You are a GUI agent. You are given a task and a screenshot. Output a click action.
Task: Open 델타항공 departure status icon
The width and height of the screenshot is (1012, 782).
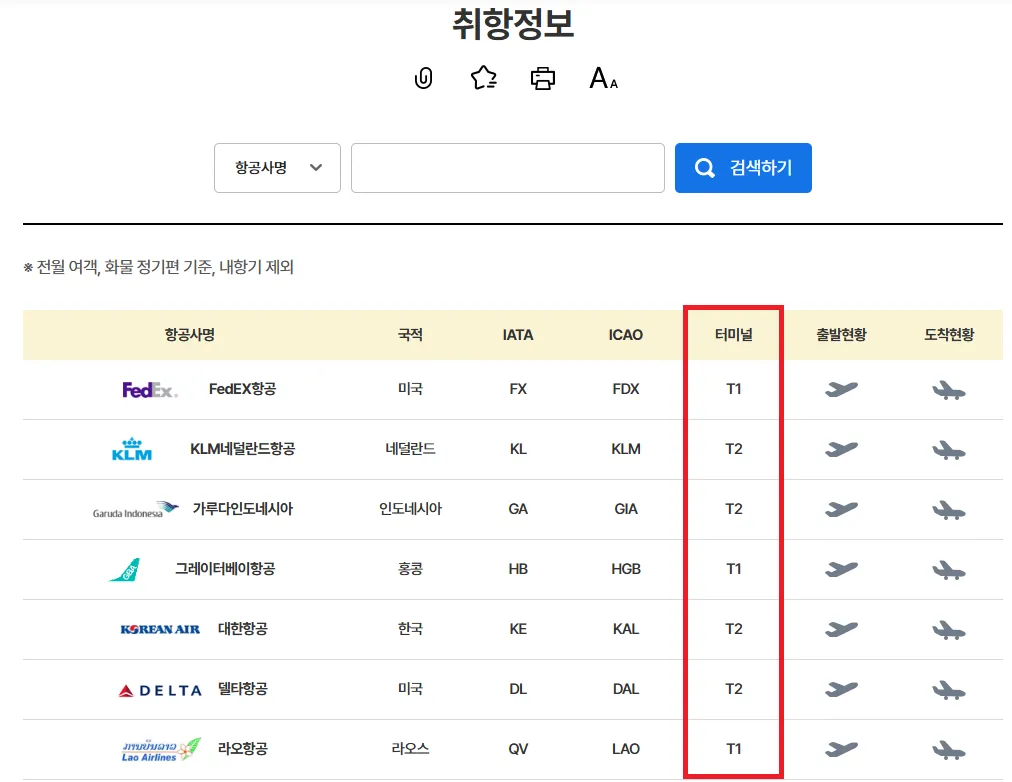[841, 689]
